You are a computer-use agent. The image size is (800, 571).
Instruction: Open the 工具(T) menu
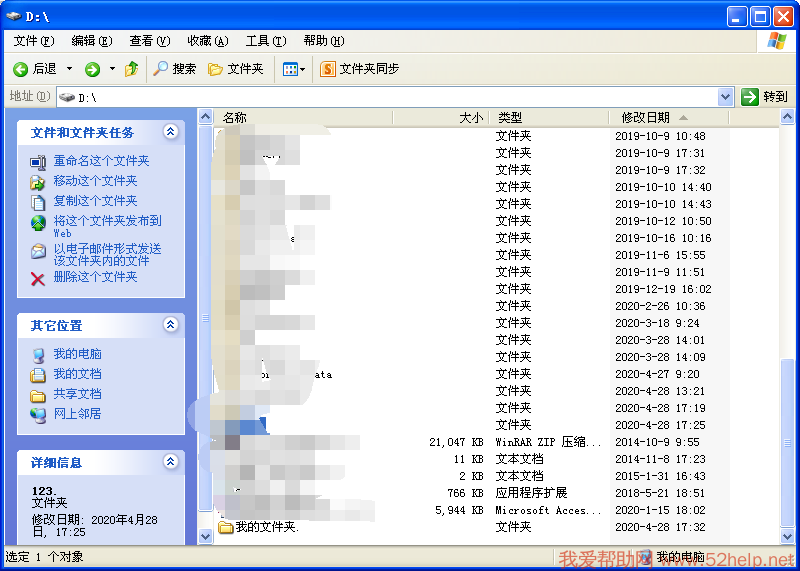(x=265, y=41)
